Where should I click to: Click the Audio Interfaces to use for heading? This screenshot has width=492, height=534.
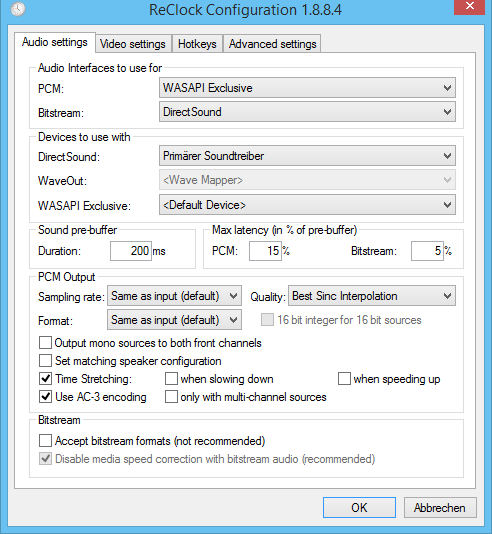tap(100, 68)
